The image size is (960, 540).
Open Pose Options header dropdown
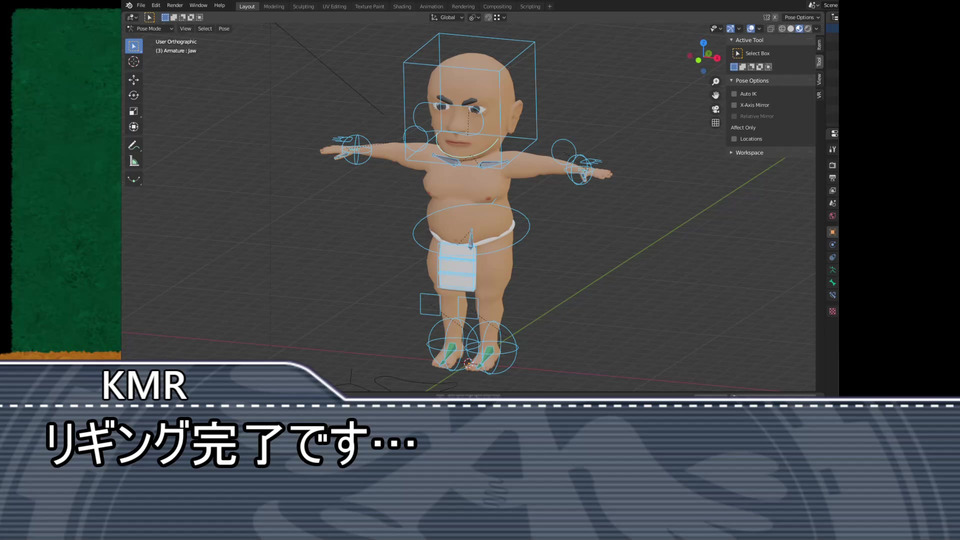802,17
